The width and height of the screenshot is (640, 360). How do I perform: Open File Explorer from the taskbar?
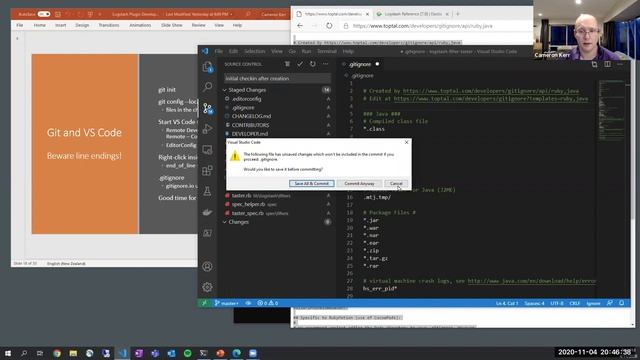(x=73, y=353)
